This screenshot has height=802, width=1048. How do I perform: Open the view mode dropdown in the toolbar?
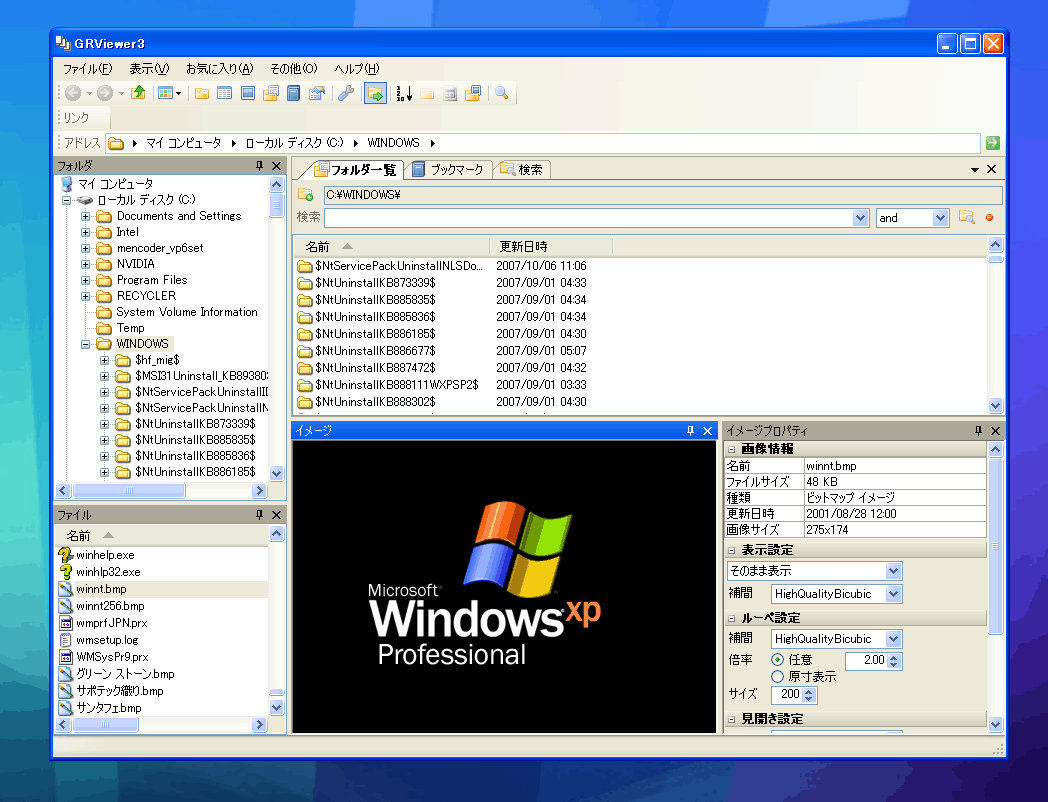(178, 94)
